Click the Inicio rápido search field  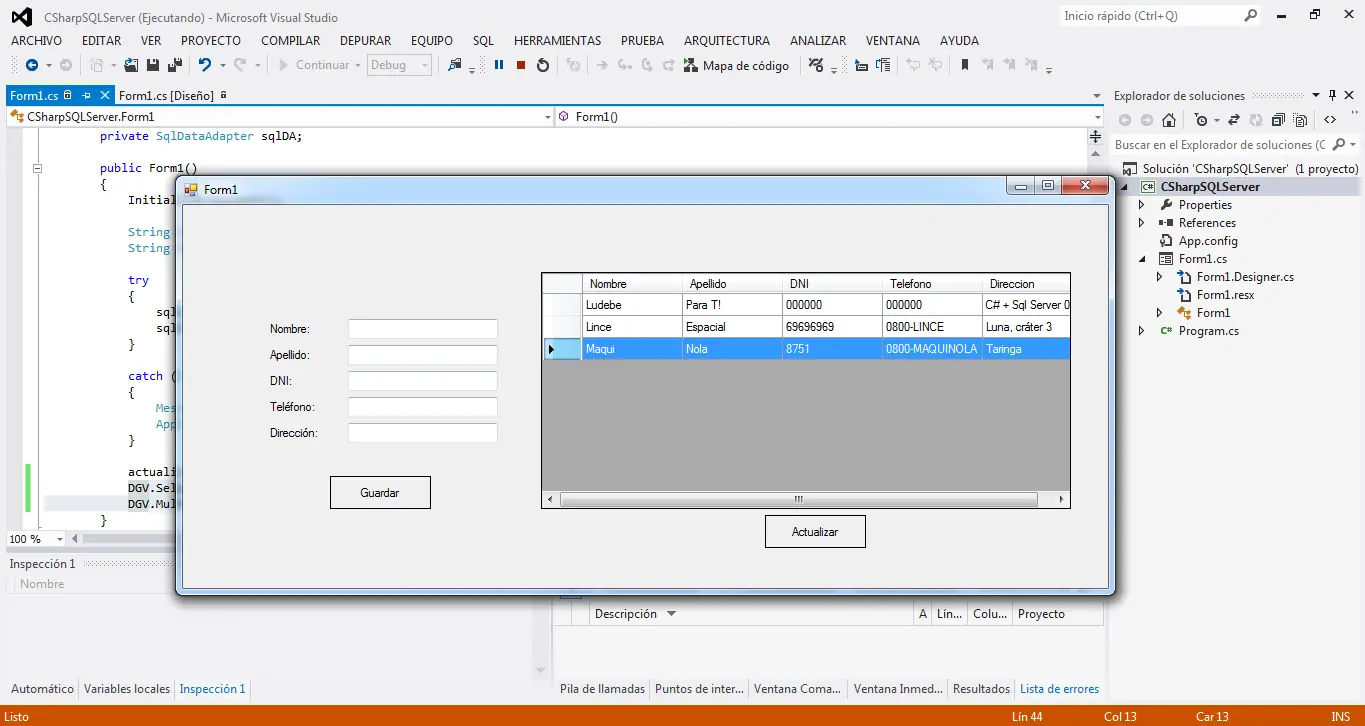pos(1150,16)
